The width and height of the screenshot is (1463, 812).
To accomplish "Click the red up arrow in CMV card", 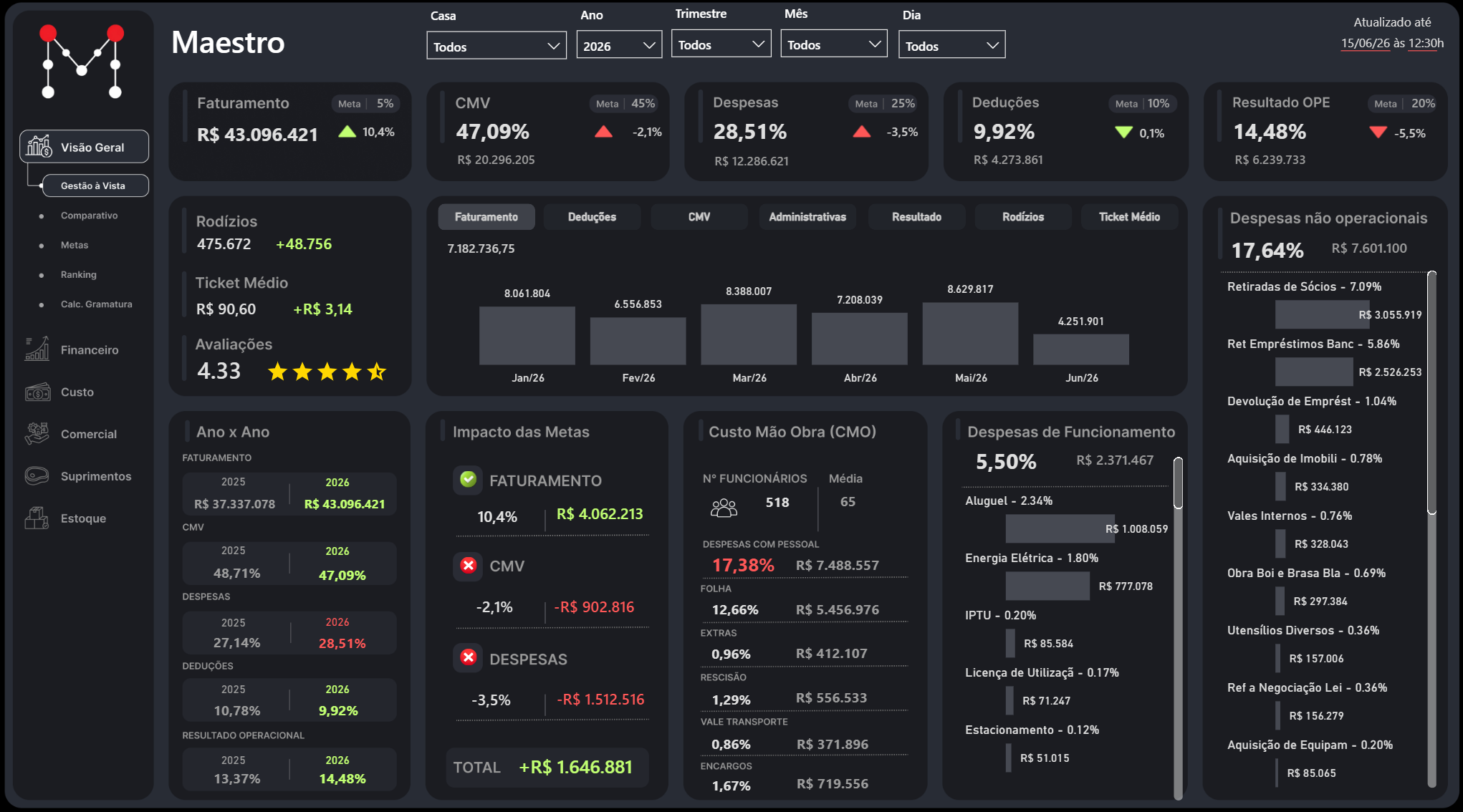I will pos(603,132).
